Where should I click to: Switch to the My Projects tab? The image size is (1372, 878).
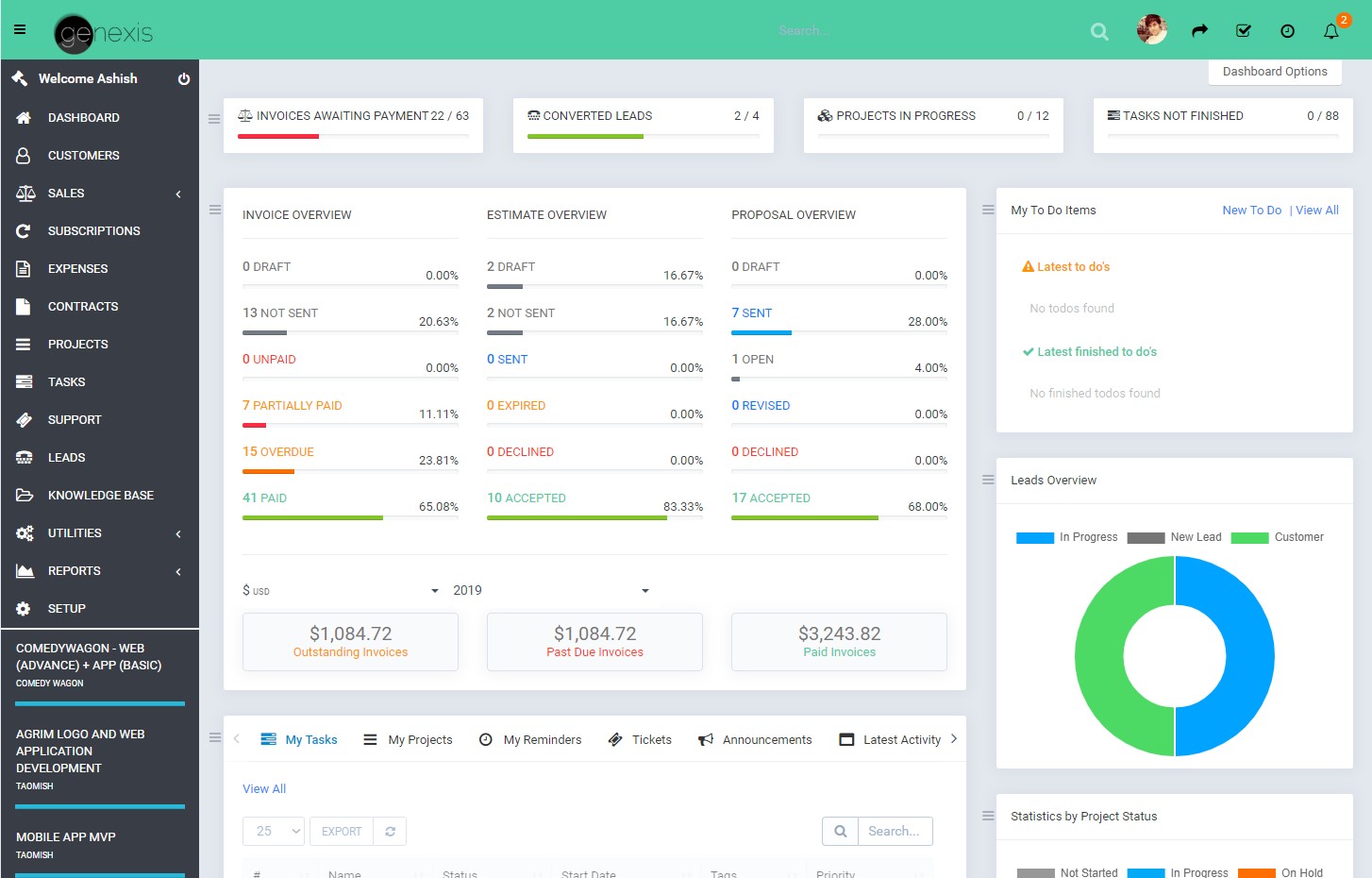coord(409,740)
